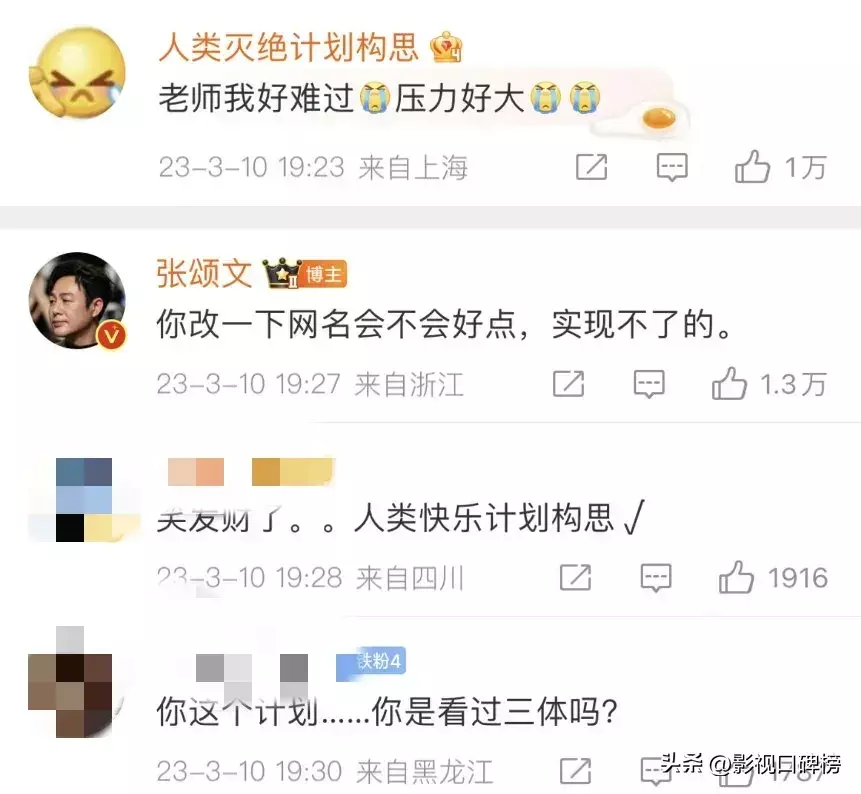Screen dimensions: 861x794
Task: Open comment text 你这个计划……你是看过三体吗
Action: [x=387, y=712]
